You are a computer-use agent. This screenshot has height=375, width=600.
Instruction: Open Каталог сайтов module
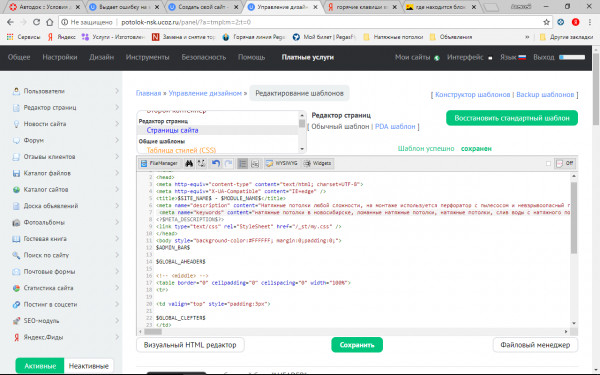coord(46,189)
